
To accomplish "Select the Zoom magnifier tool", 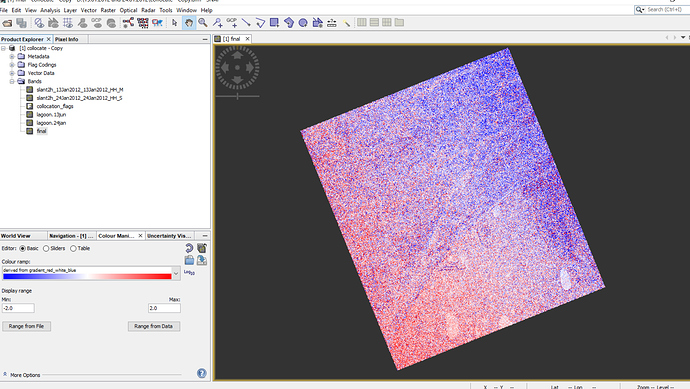I will pyautogui.click(x=203, y=23).
